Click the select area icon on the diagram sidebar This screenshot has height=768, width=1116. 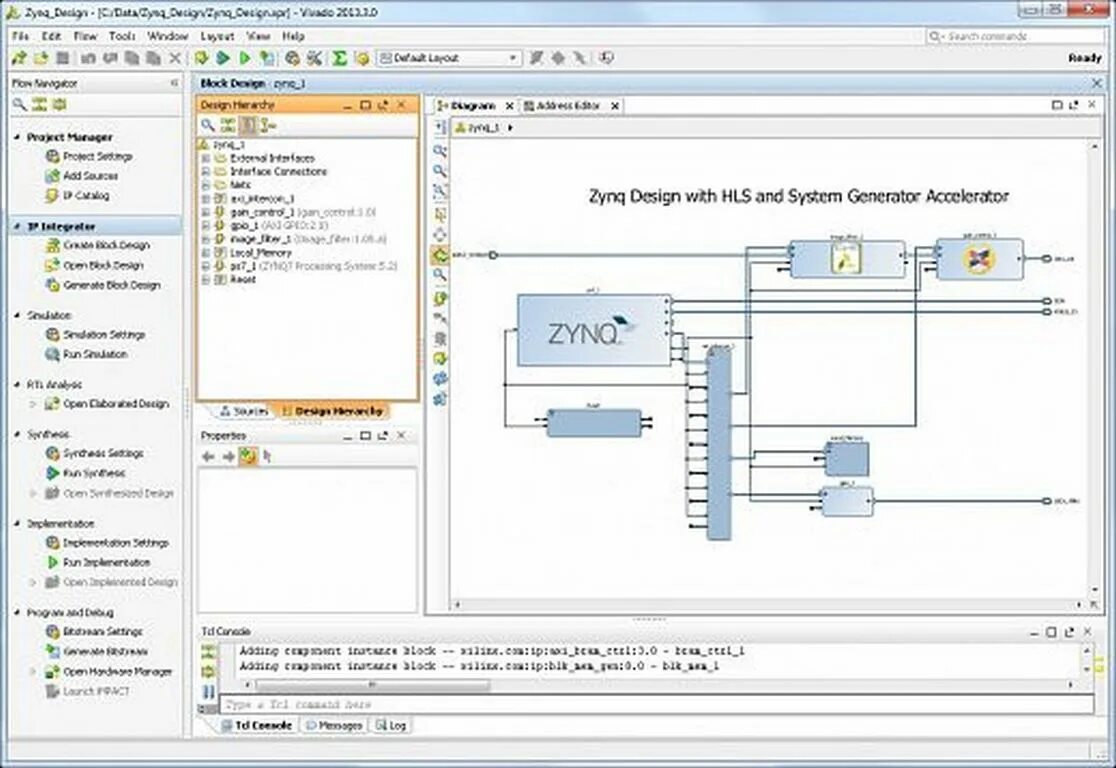440,214
